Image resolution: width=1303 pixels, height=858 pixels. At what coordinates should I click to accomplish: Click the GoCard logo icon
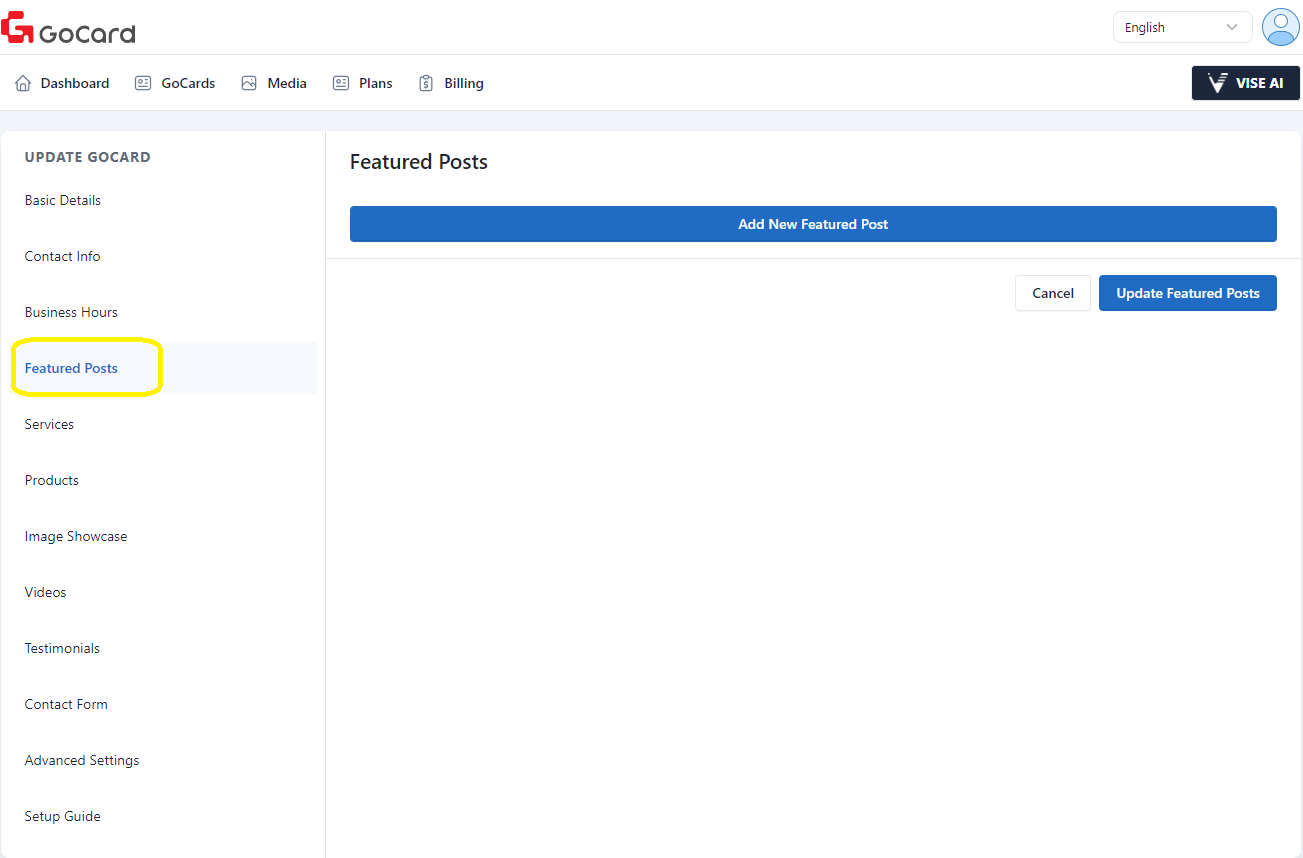pos(18,28)
